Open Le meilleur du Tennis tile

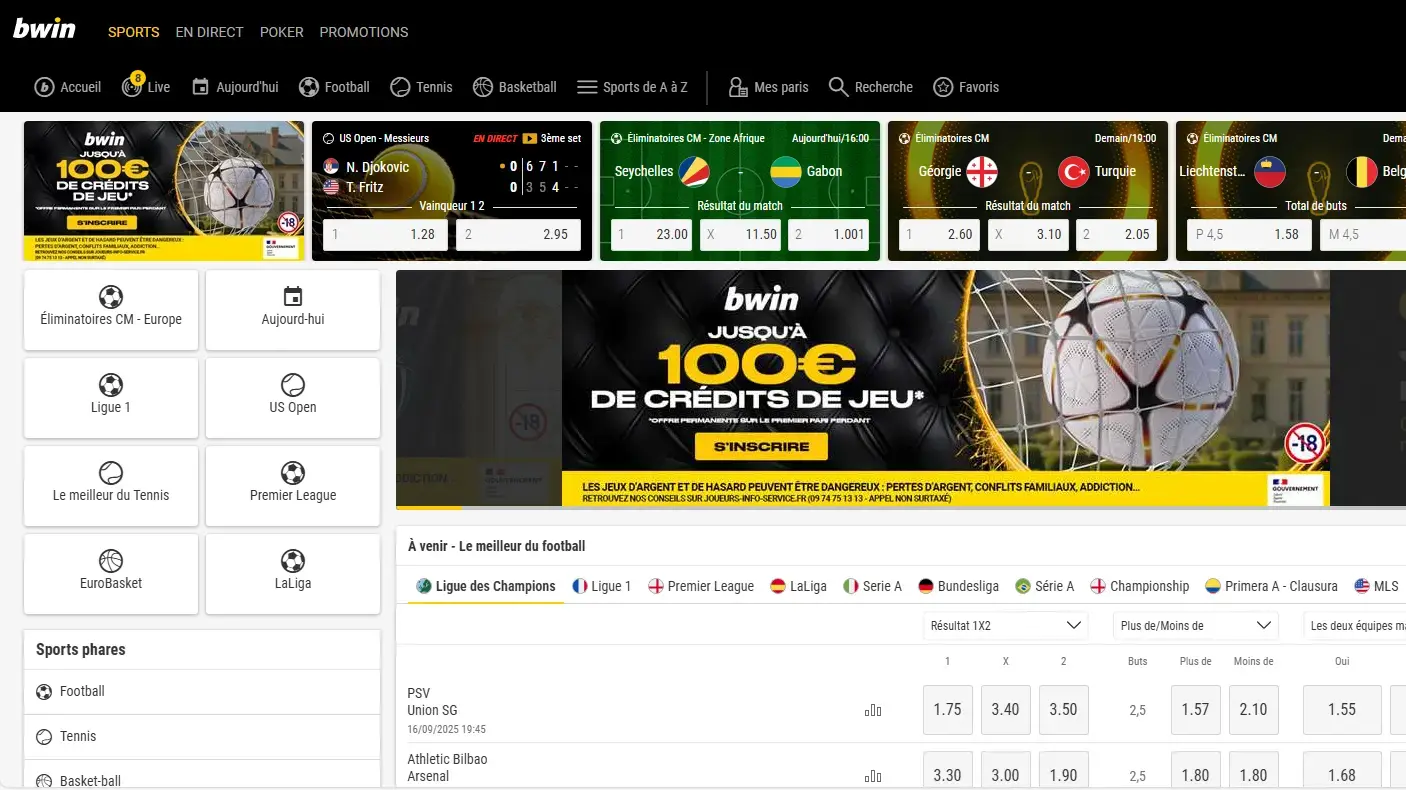111,486
